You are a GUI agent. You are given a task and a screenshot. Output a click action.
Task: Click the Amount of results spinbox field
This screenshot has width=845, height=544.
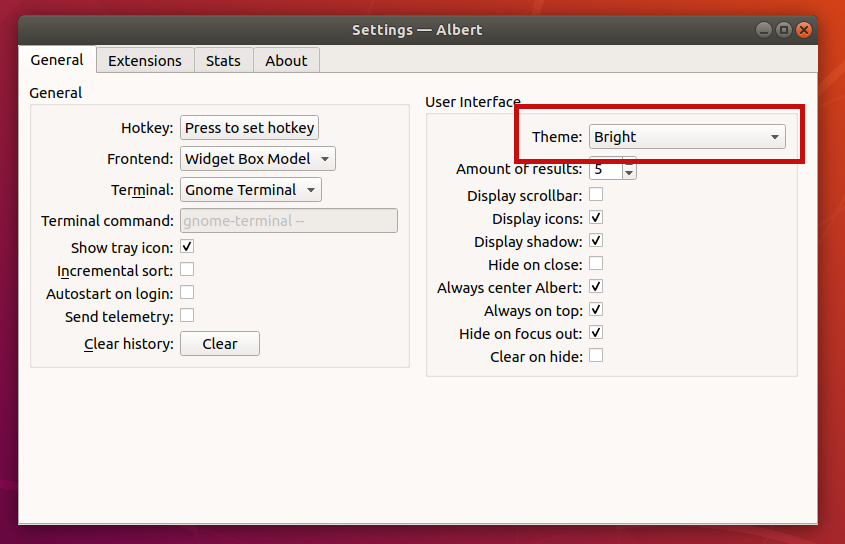(605, 169)
